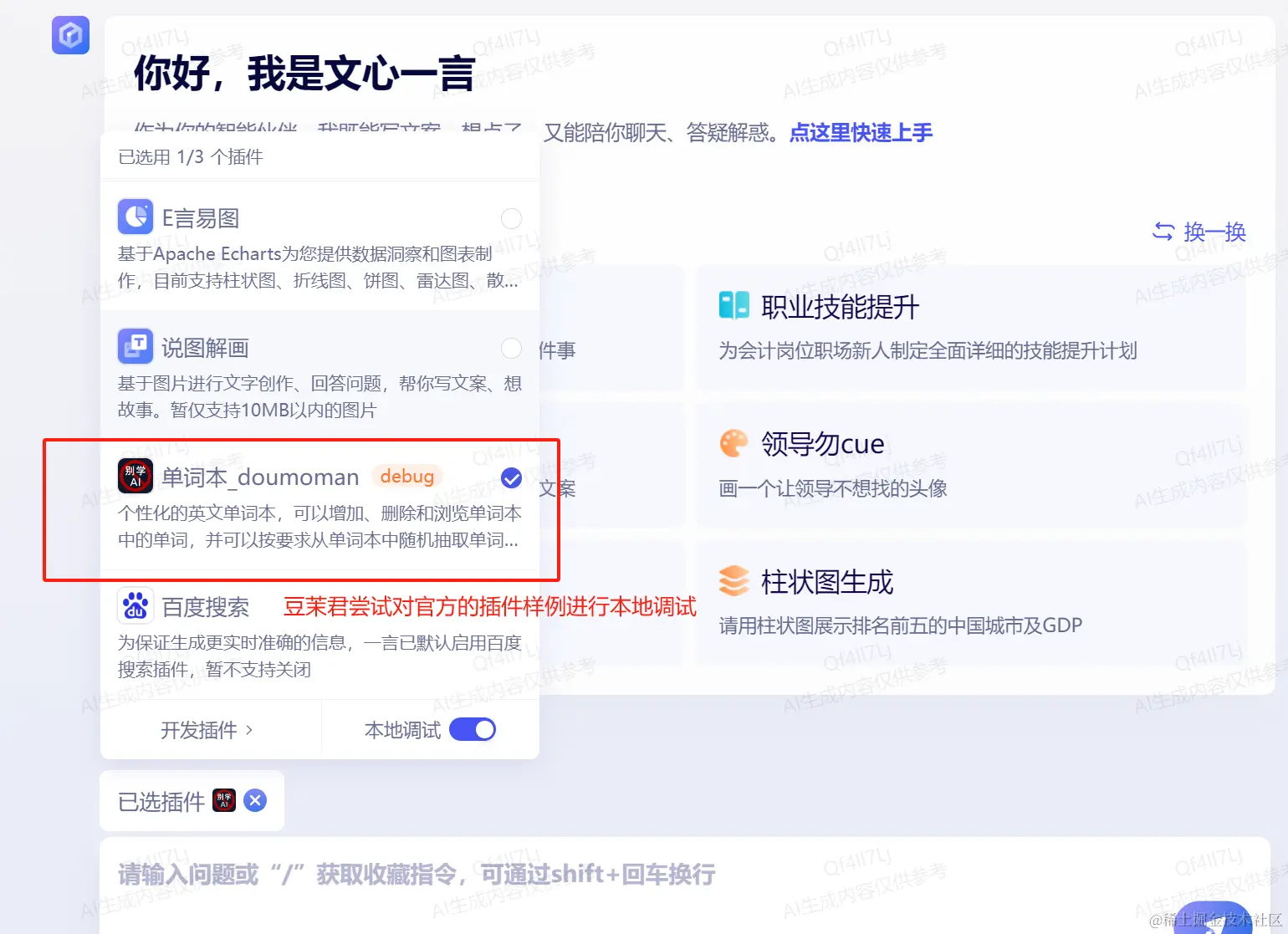1288x934 pixels.
Task: Click the 说图解画 plugin icon
Action: 135,346
